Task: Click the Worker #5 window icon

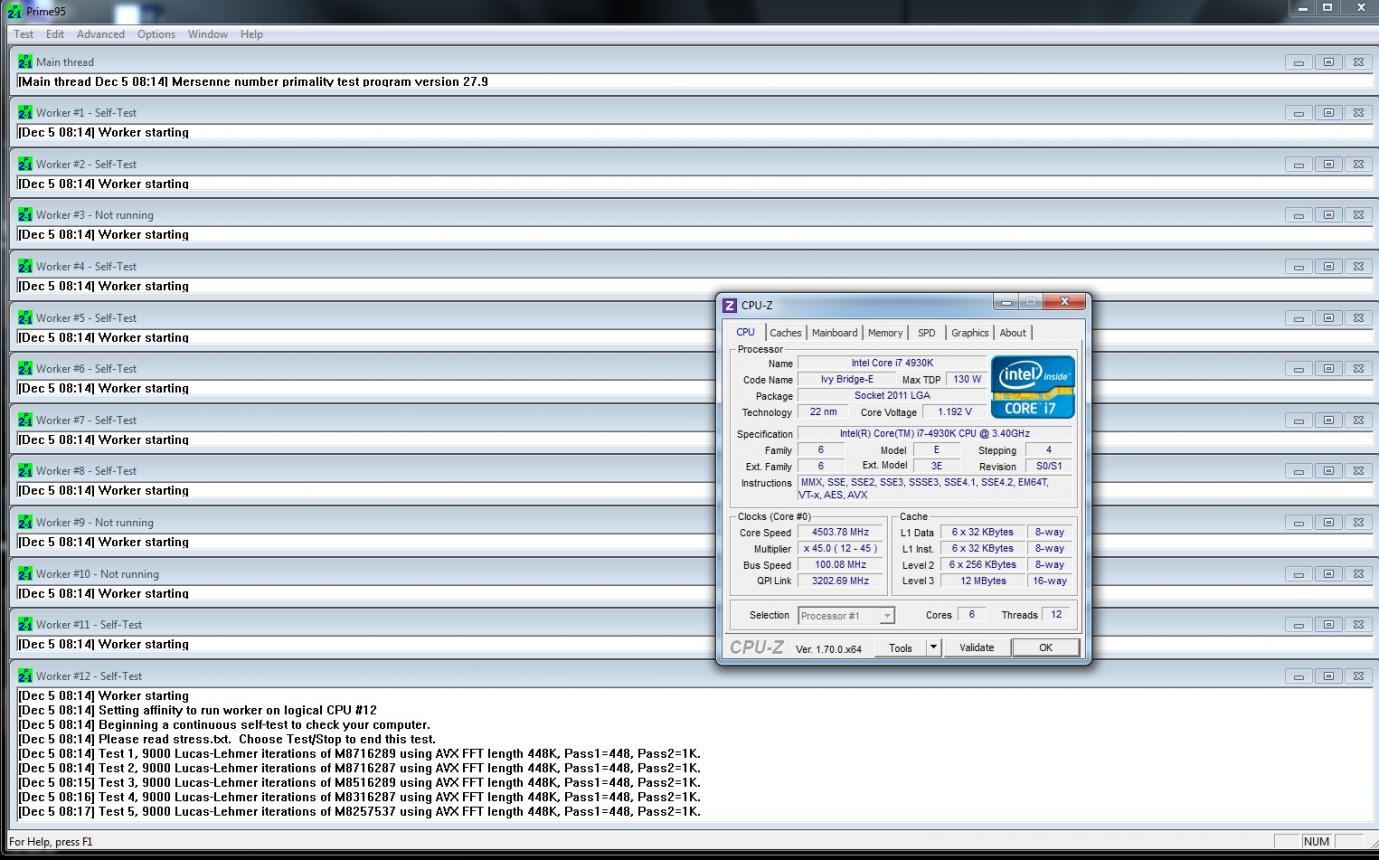Action: (x=26, y=318)
